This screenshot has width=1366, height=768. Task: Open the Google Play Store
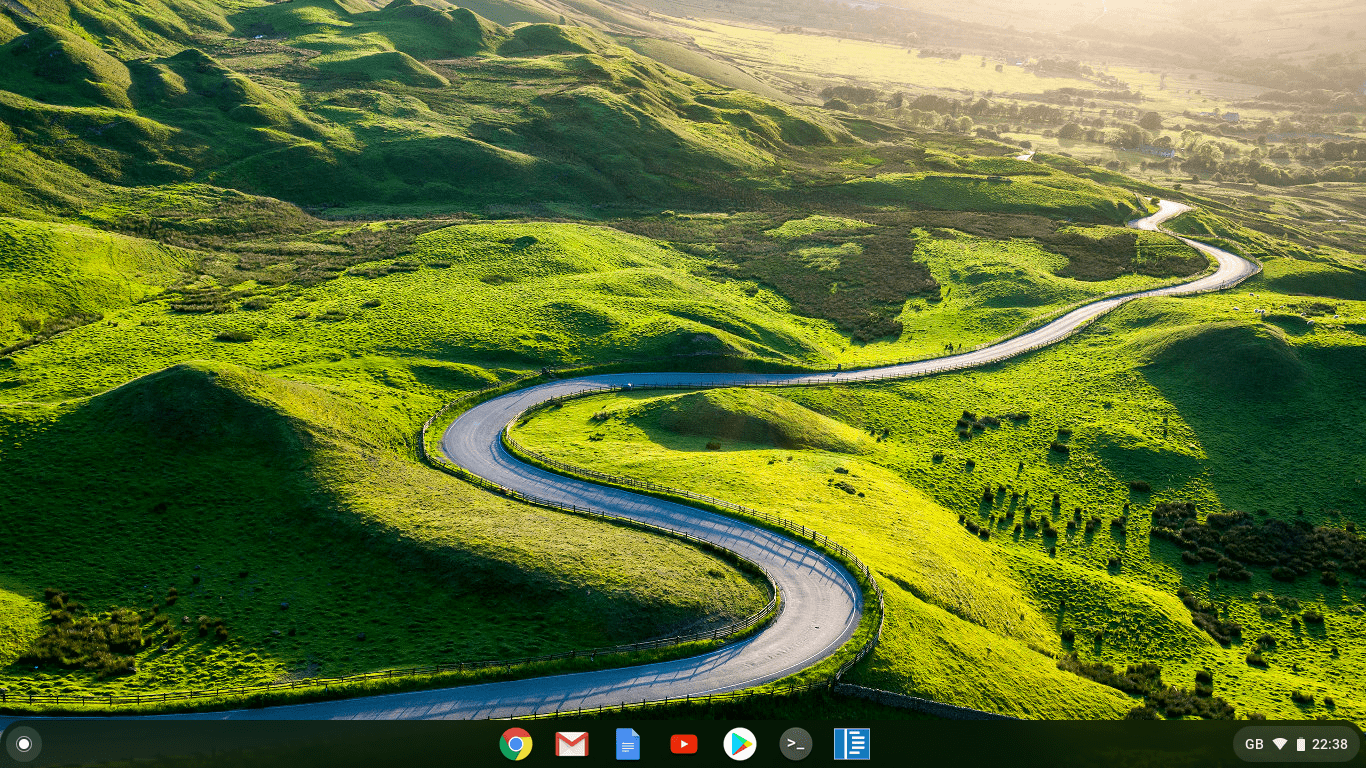tap(740, 744)
